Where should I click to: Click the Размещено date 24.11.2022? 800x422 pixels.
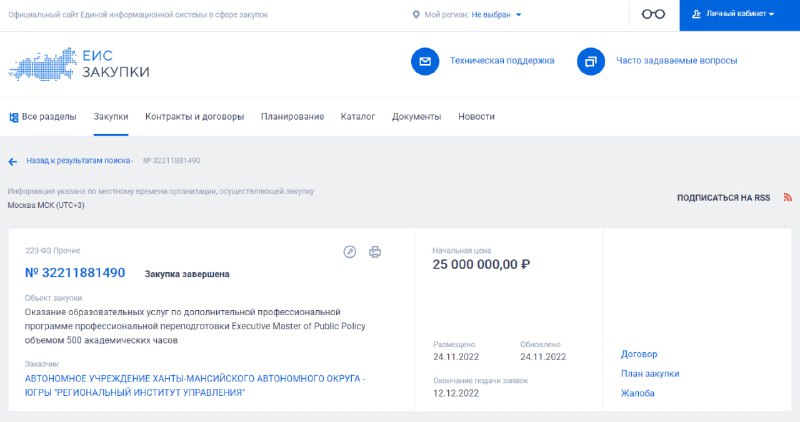pyautogui.click(x=456, y=357)
